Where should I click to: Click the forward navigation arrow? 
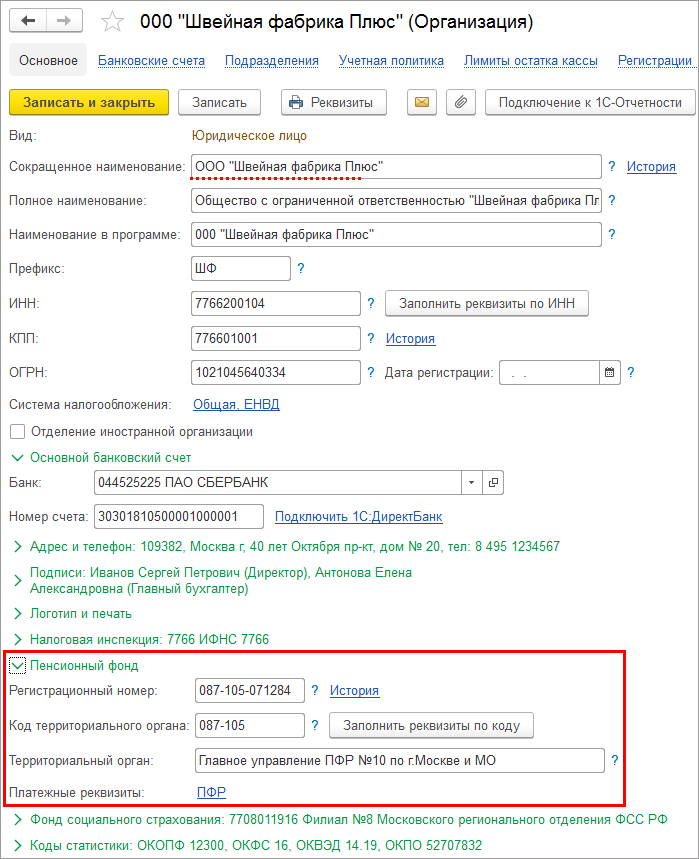pyautogui.click(x=64, y=21)
